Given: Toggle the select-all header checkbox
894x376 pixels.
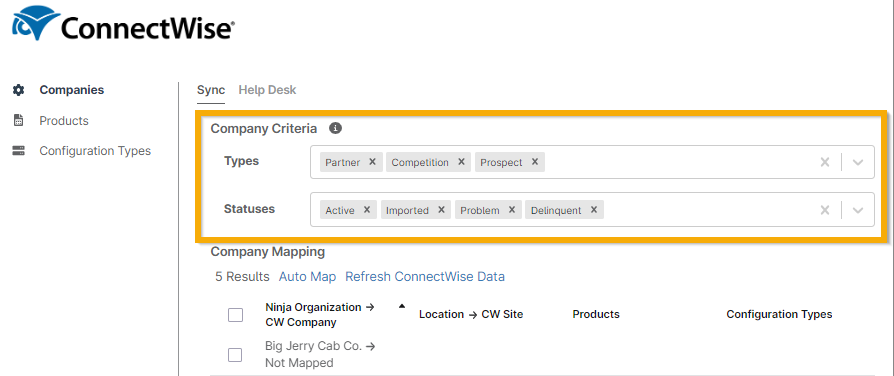Looking at the screenshot, I should point(235,314).
